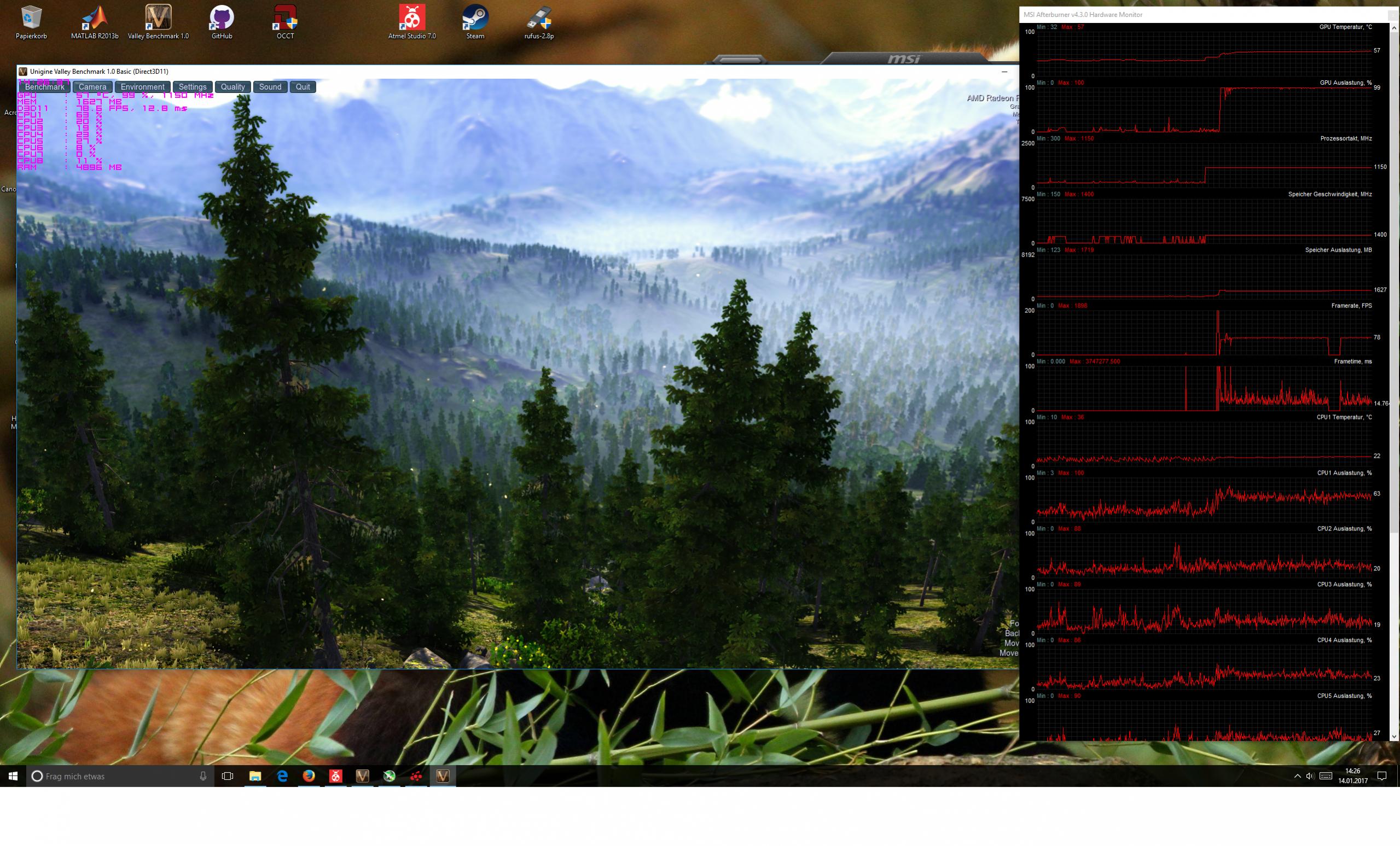Click the CPU2 Auslastung graph
This screenshot has width=1400, height=846.
click(1204, 555)
